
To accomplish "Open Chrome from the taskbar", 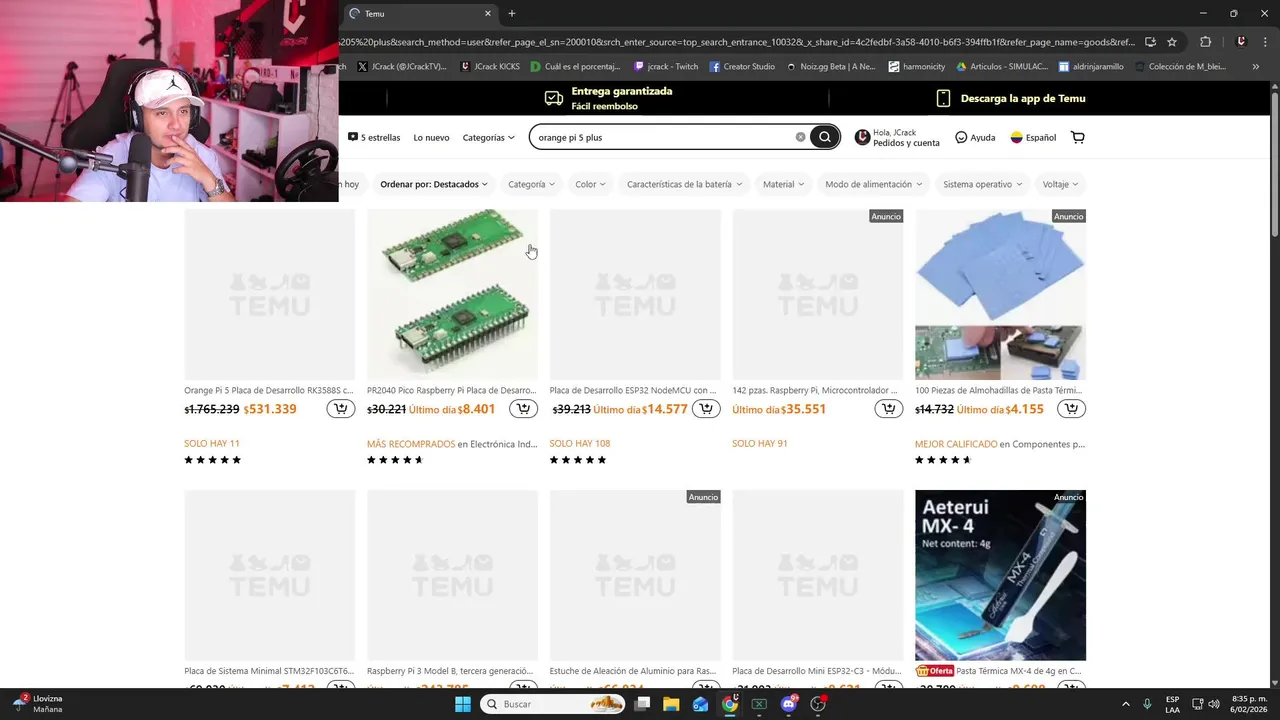I will click(x=730, y=704).
